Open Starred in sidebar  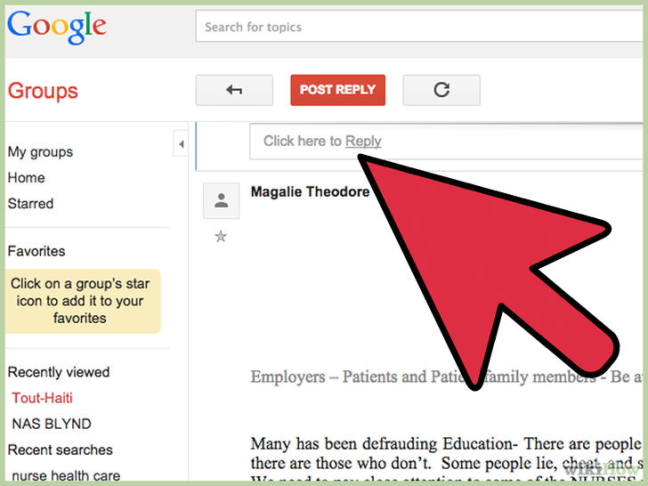point(31,203)
